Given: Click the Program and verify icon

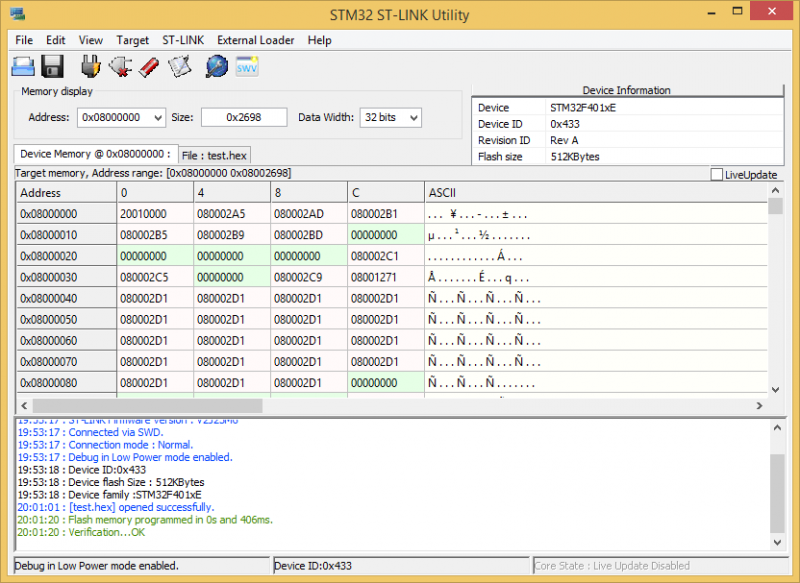Looking at the screenshot, I should [180, 66].
